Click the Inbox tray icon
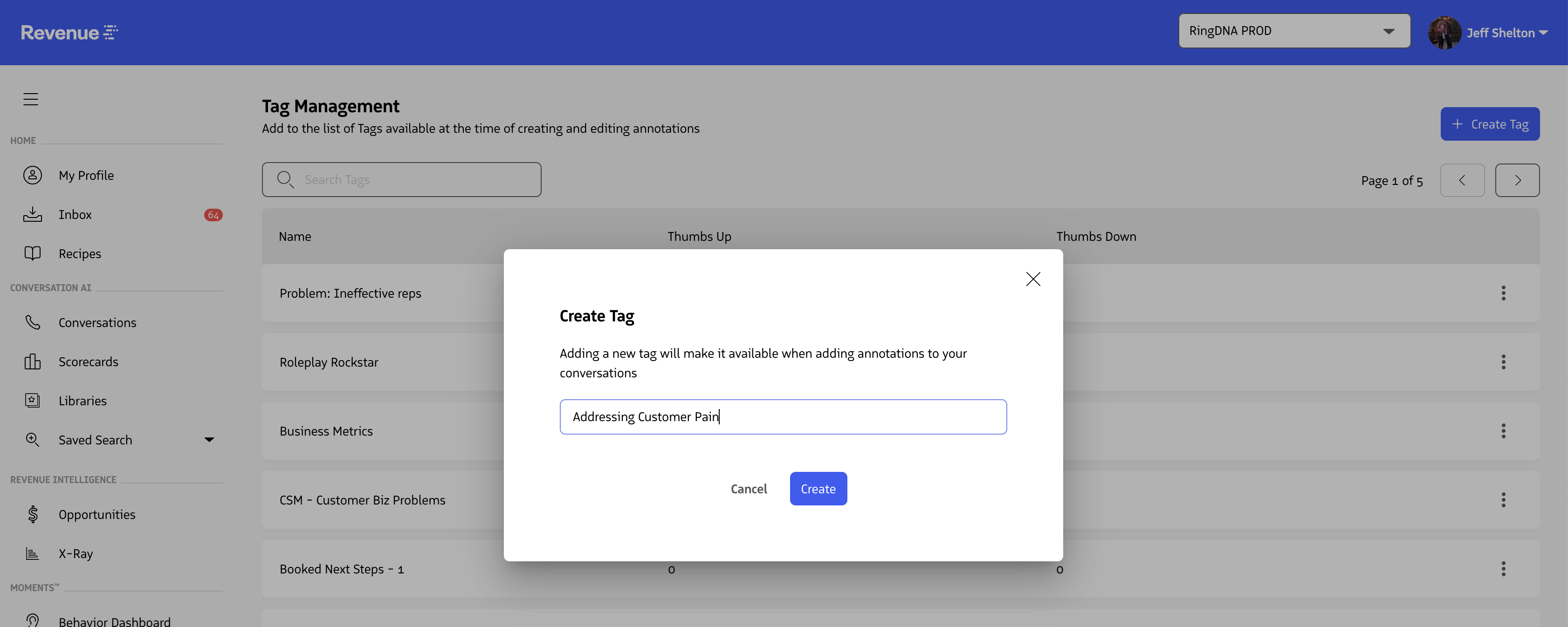The width and height of the screenshot is (1568, 627). click(32, 214)
